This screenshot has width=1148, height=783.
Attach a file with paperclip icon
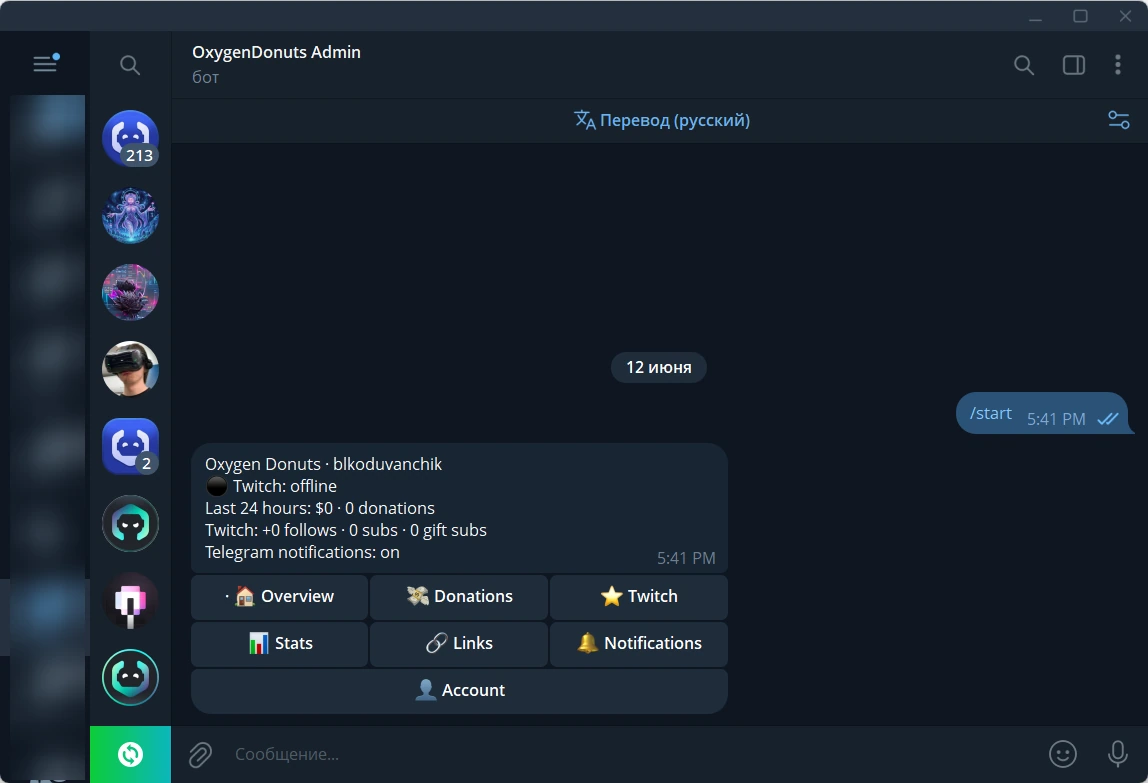[200, 754]
